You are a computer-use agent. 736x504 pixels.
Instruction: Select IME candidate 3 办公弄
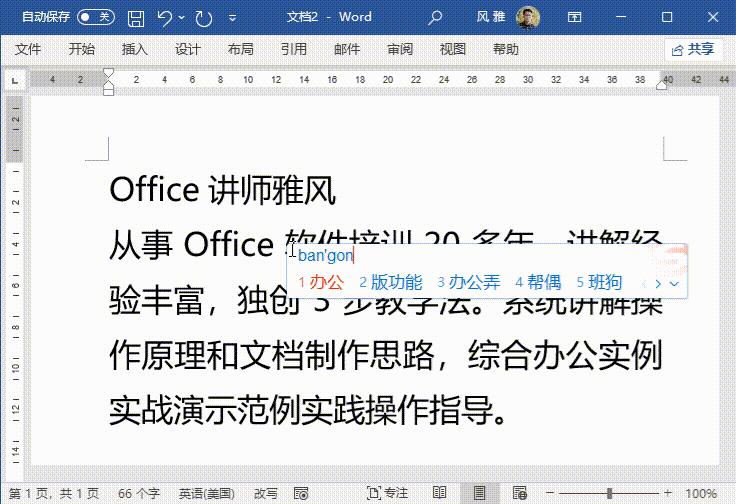pos(469,283)
